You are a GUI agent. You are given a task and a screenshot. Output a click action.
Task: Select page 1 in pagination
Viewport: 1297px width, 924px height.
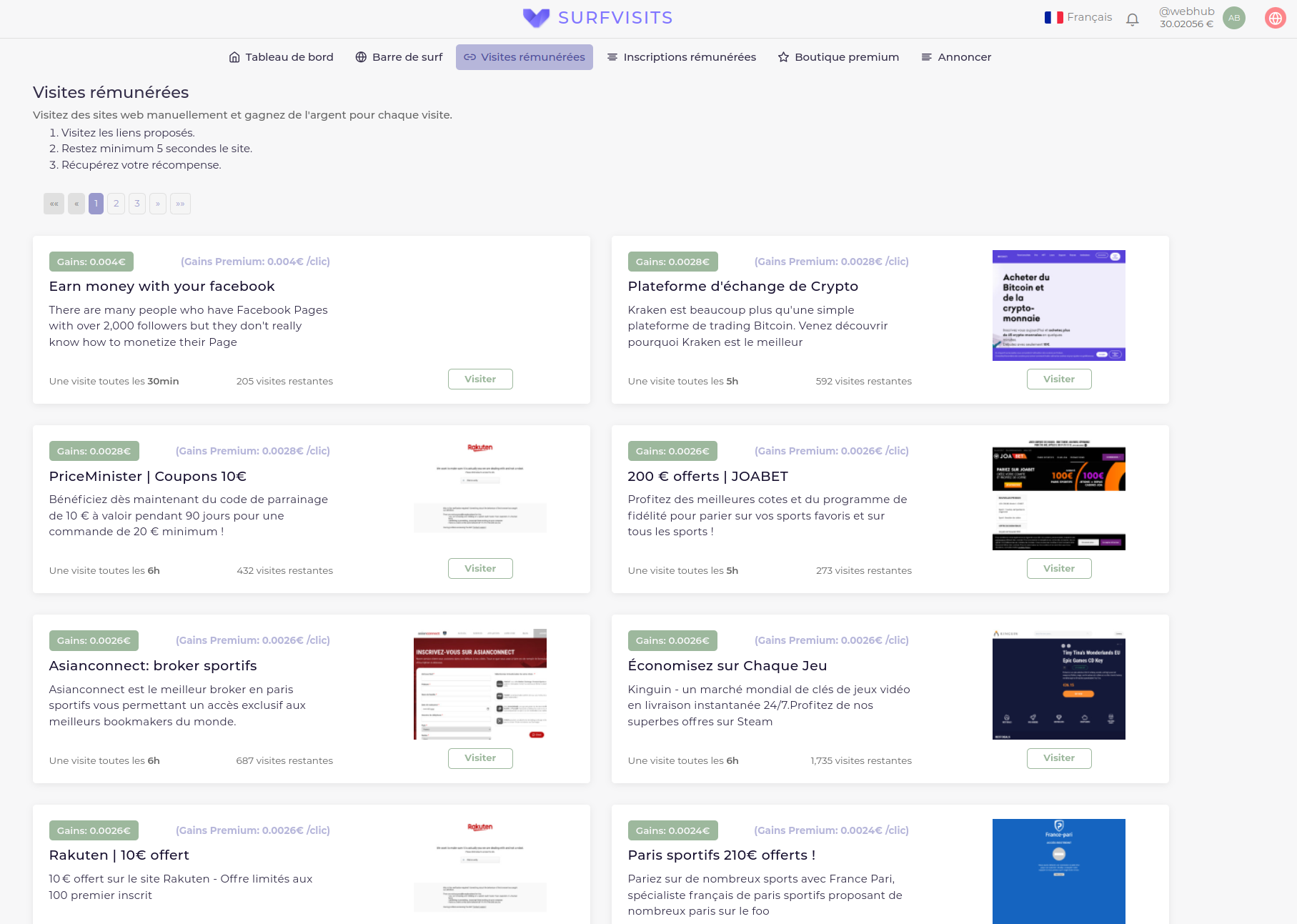coord(96,204)
